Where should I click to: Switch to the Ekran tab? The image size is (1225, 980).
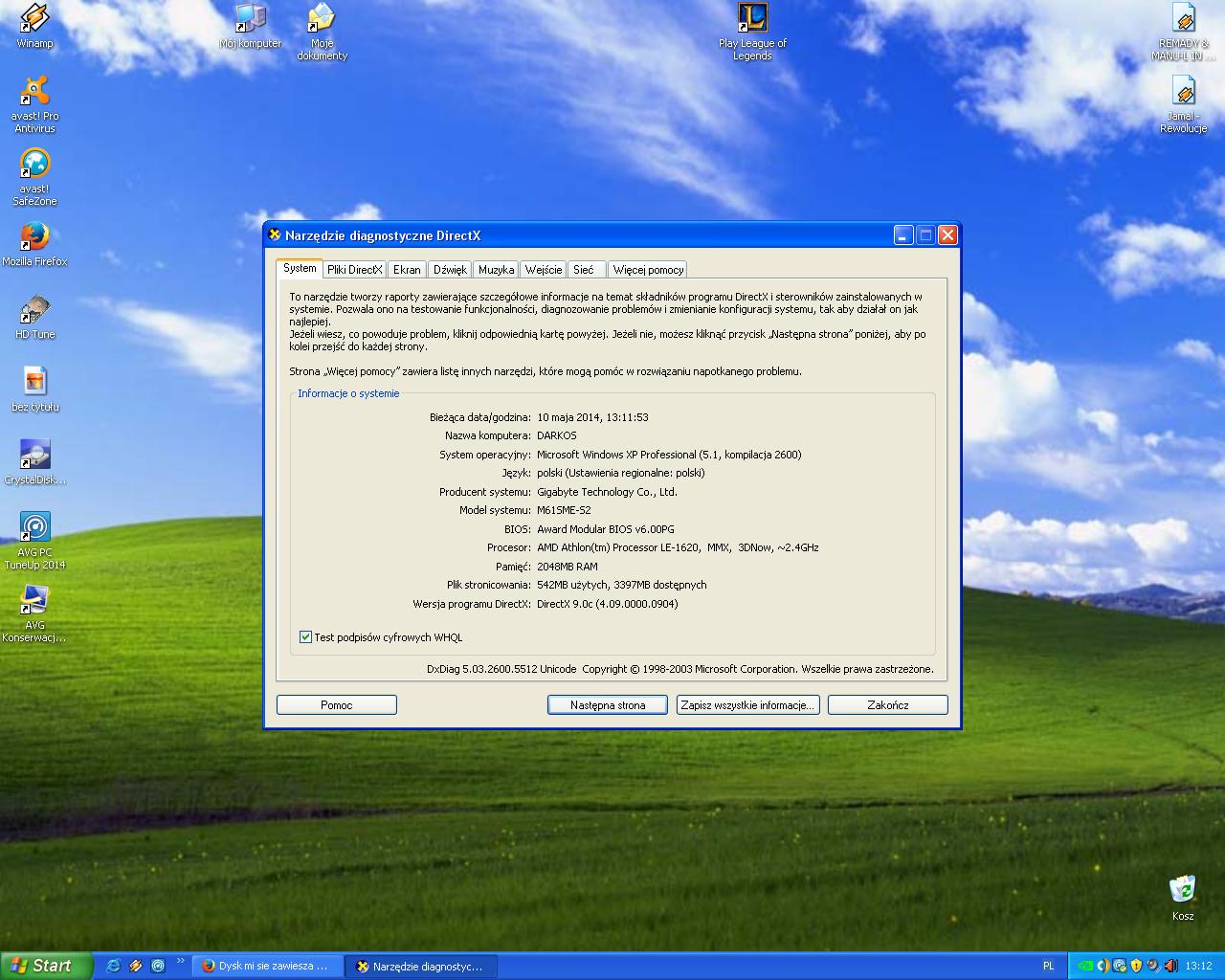click(407, 270)
